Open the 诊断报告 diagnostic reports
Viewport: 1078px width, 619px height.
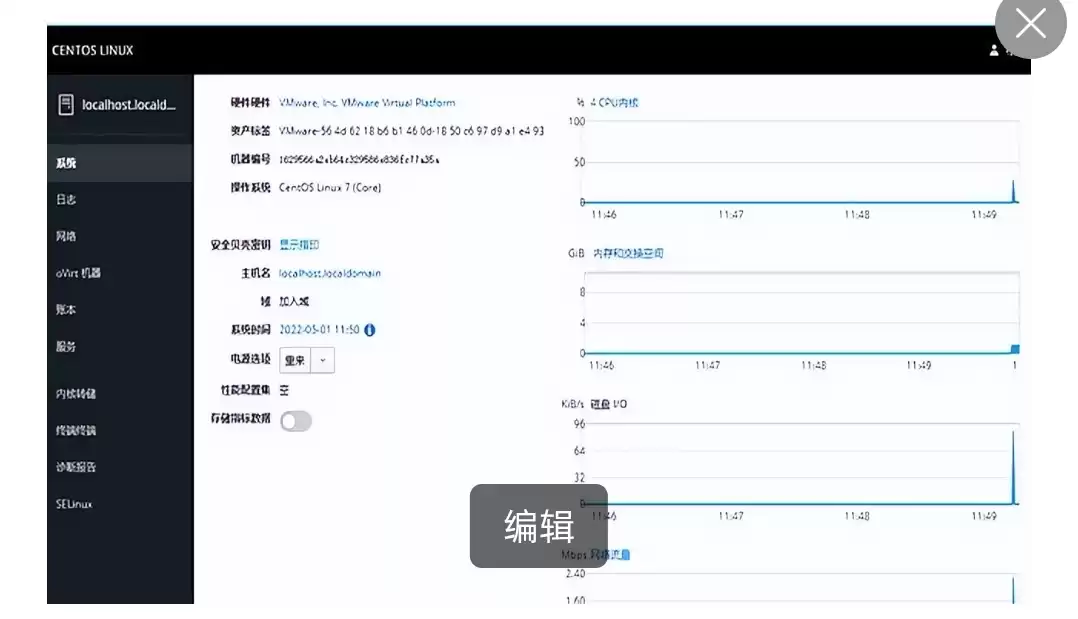coord(73,466)
